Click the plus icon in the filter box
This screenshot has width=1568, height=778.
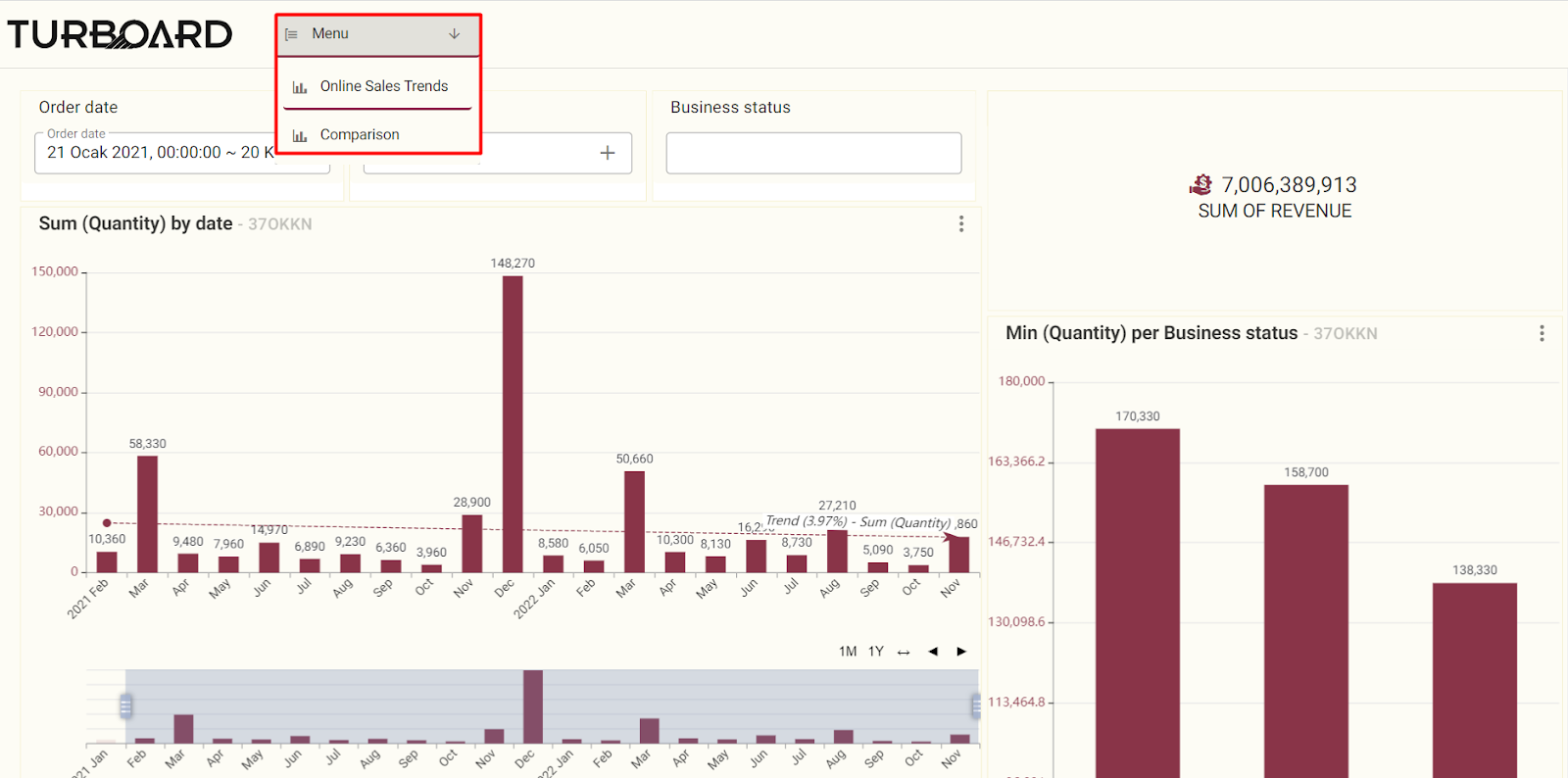pos(608,153)
